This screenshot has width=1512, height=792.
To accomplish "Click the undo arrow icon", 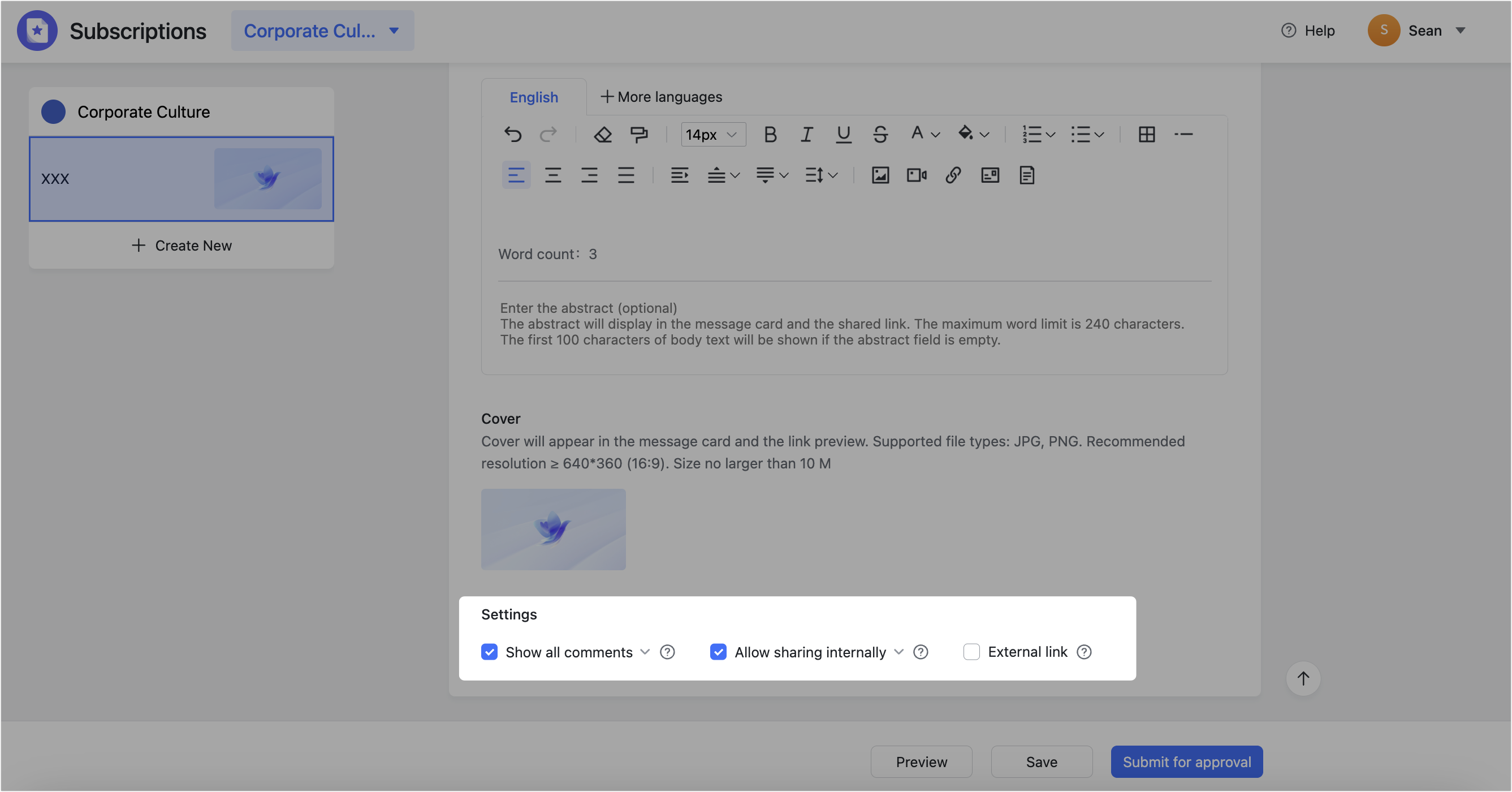I will pyautogui.click(x=512, y=135).
